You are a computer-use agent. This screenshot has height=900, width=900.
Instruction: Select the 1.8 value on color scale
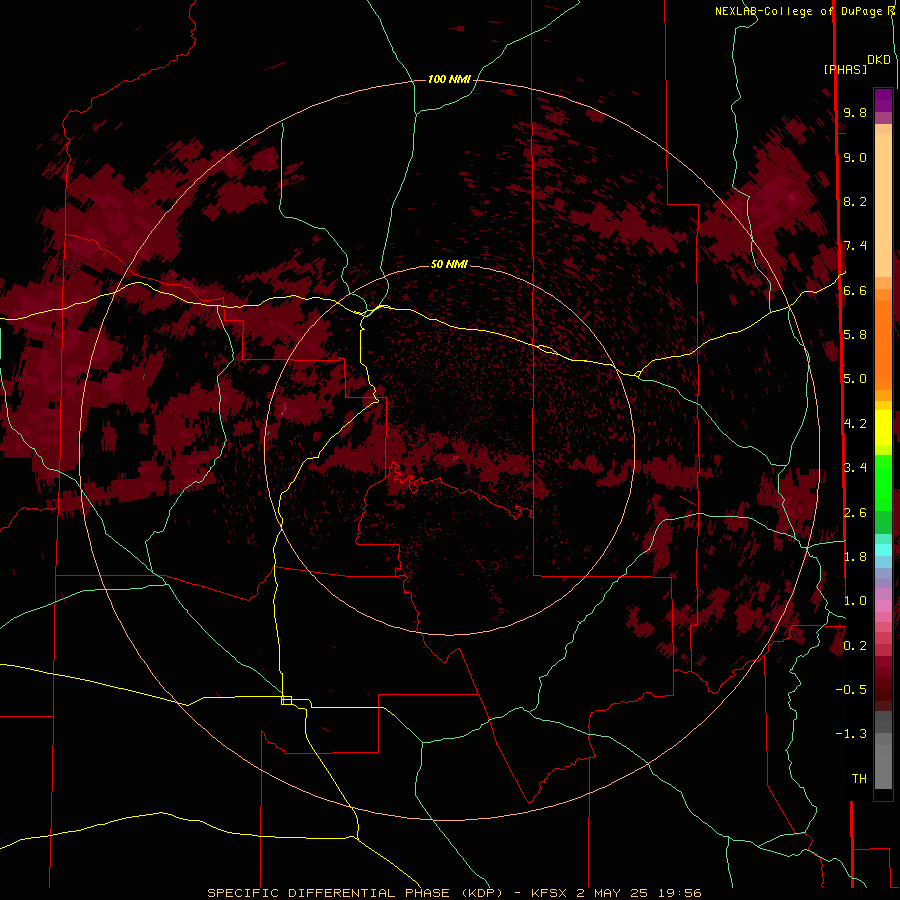click(x=855, y=557)
